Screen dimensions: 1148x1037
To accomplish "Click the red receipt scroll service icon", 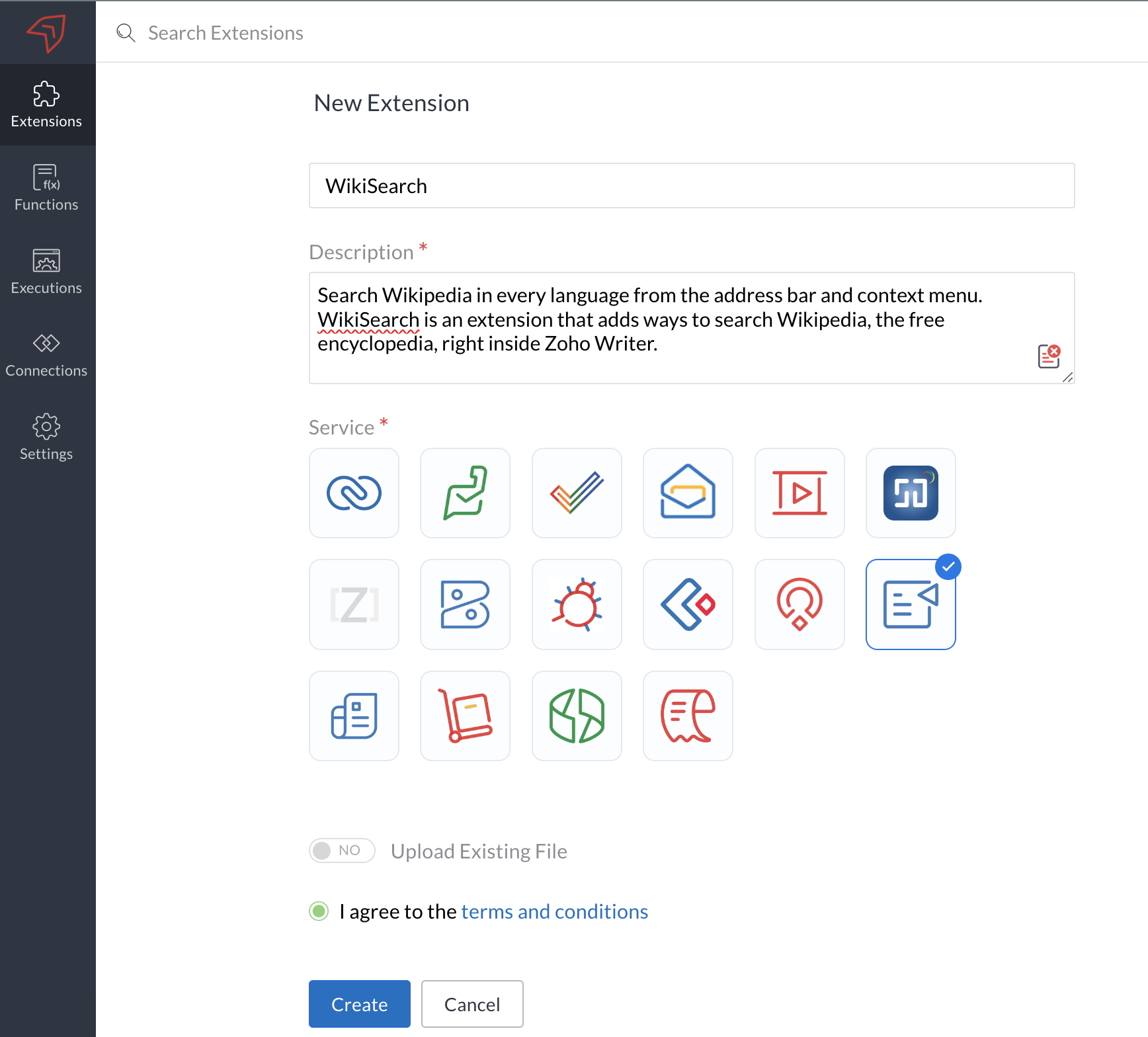I will 688,716.
